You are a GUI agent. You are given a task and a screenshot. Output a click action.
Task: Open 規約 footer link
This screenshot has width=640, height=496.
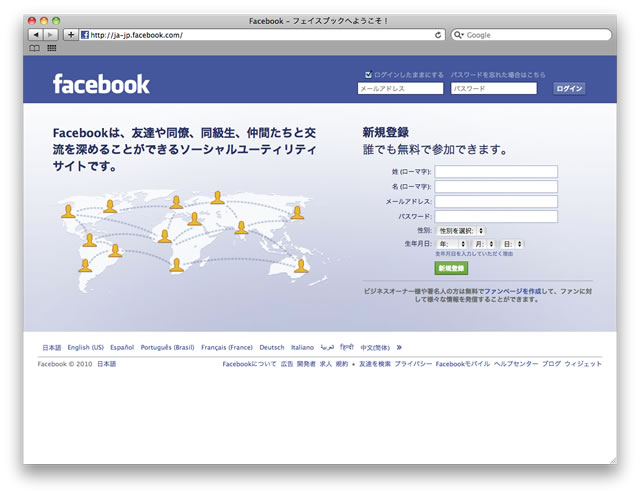[342, 364]
